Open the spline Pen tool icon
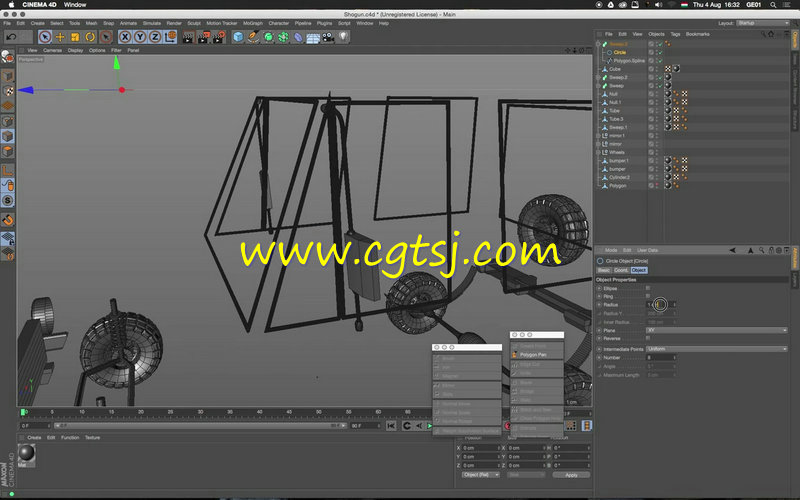 click(253, 37)
